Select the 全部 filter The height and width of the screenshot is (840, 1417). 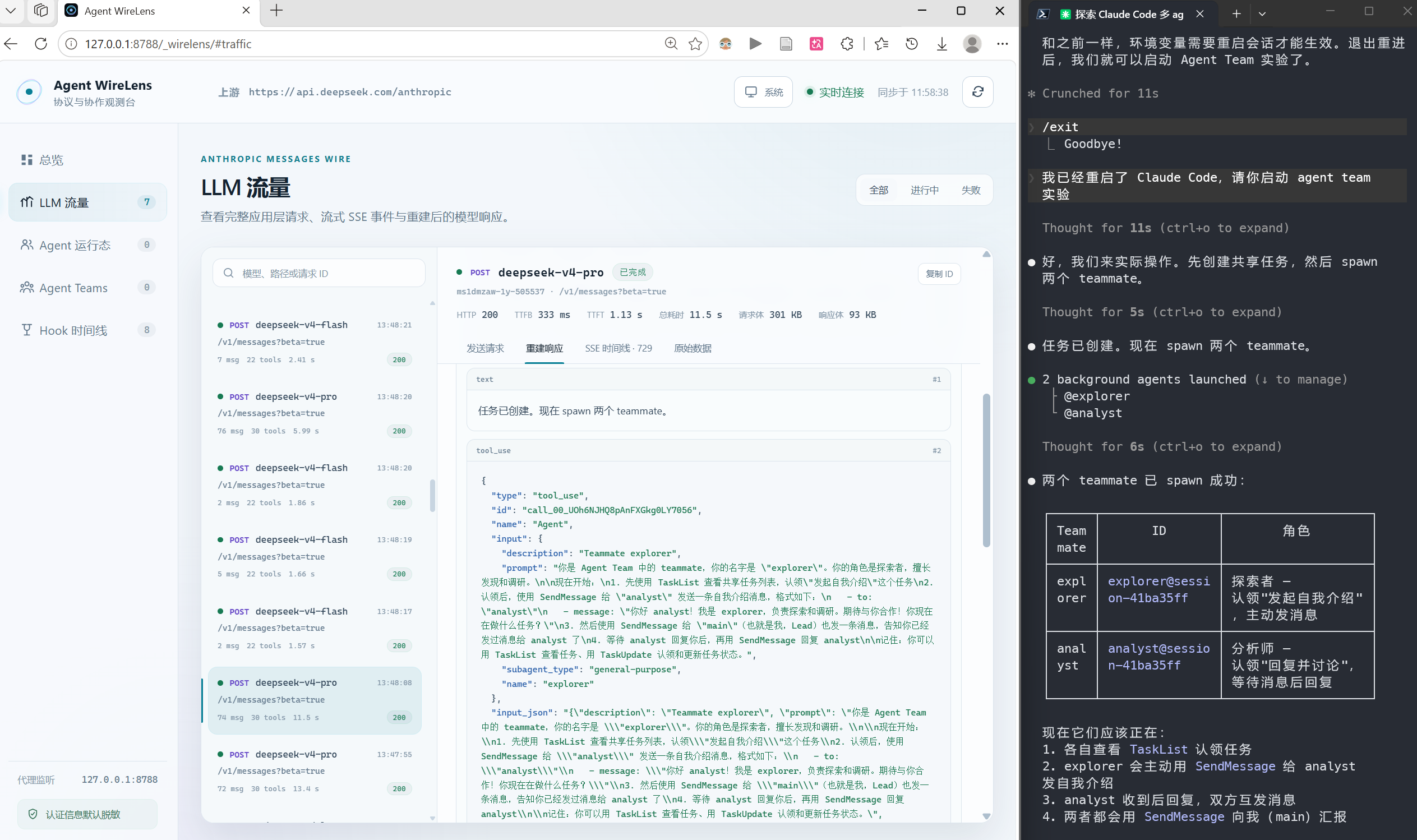tap(879, 190)
